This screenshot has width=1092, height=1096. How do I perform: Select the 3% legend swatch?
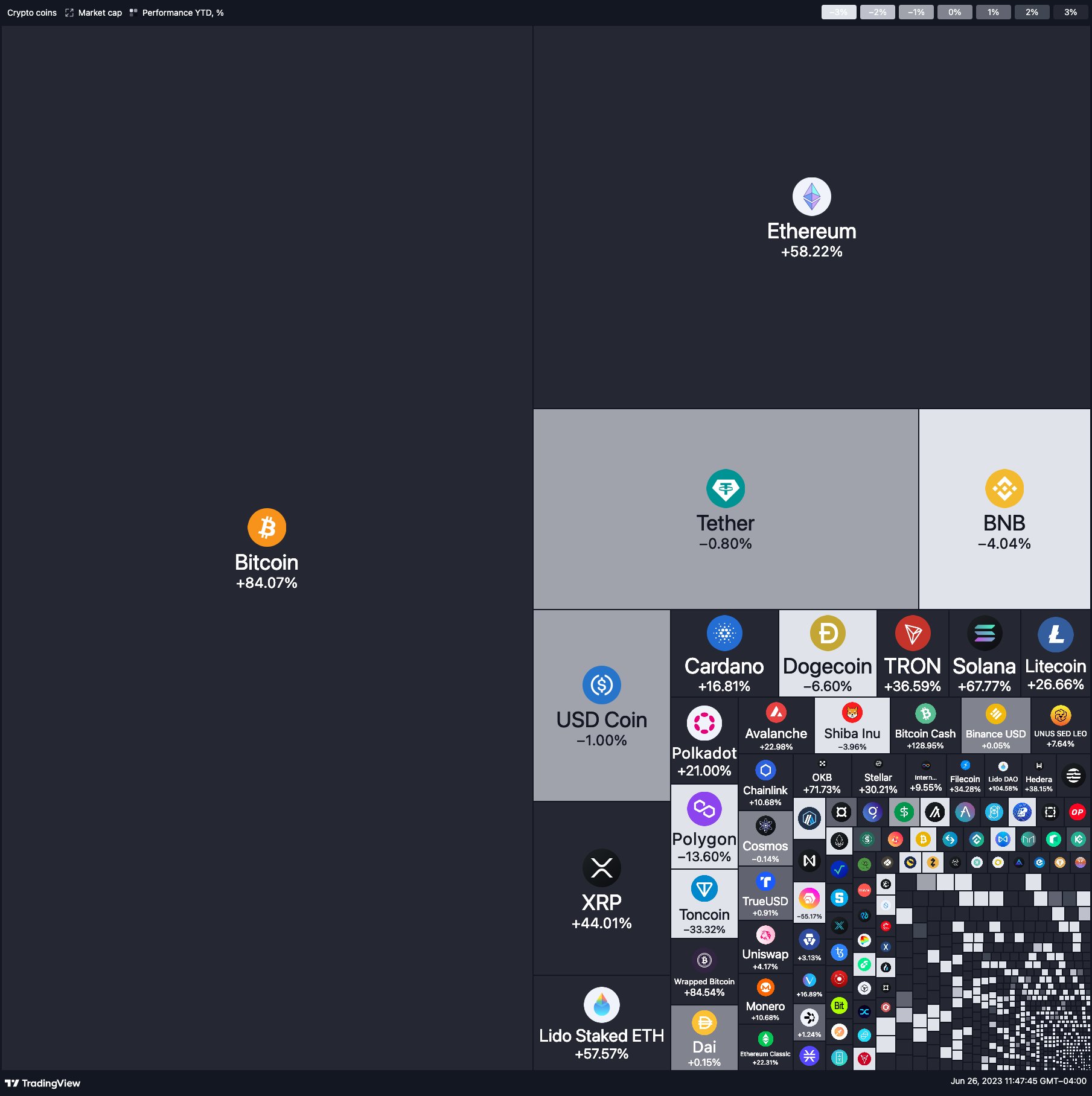1070,12
